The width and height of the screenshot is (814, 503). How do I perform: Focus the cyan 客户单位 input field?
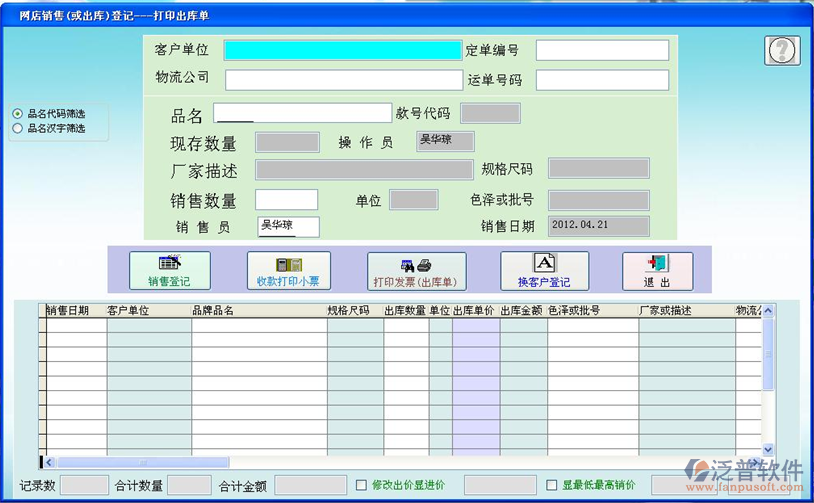pyautogui.click(x=343, y=50)
